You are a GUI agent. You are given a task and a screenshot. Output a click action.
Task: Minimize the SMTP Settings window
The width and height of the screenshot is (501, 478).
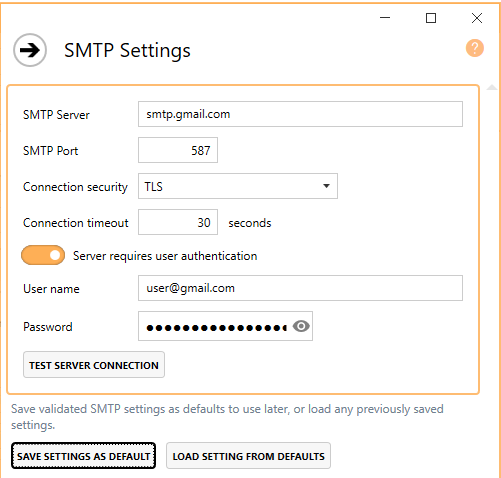click(x=385, y=18)
